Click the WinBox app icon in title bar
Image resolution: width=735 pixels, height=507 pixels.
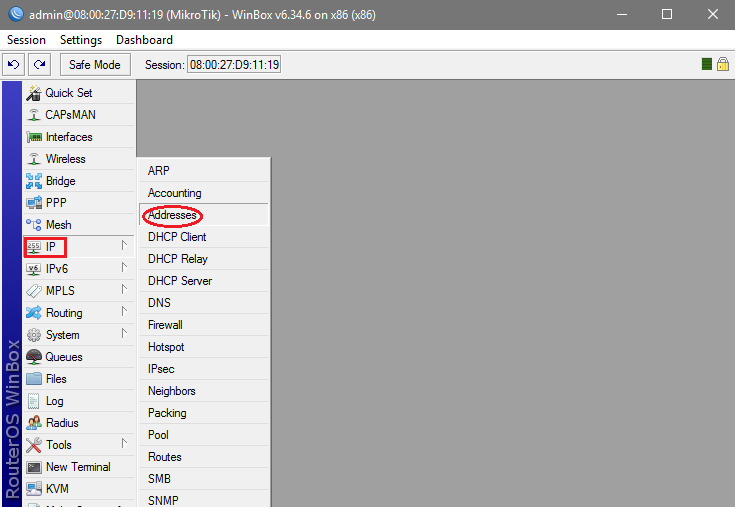coord(16,15)
